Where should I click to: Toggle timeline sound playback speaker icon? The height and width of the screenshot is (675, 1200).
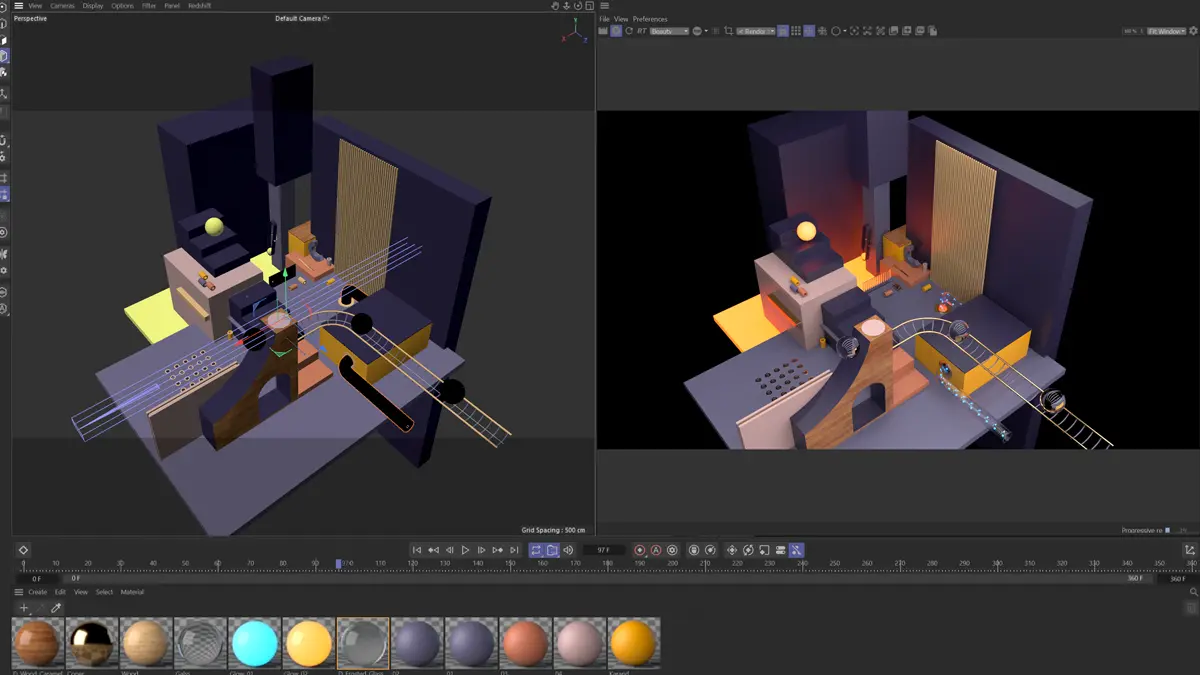click(x=568, y=550)
